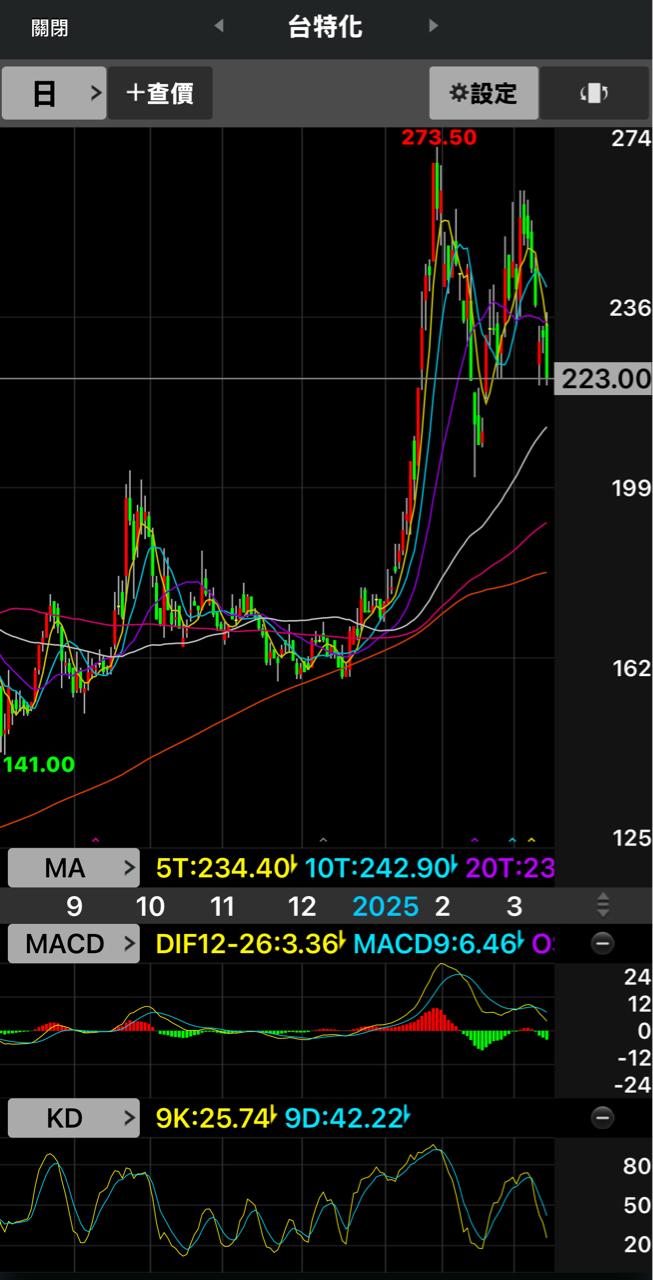The height and width of the screenshot is (1280, 653).
Task: Tap the purple event marker below month 2
Action: [474, 839]
